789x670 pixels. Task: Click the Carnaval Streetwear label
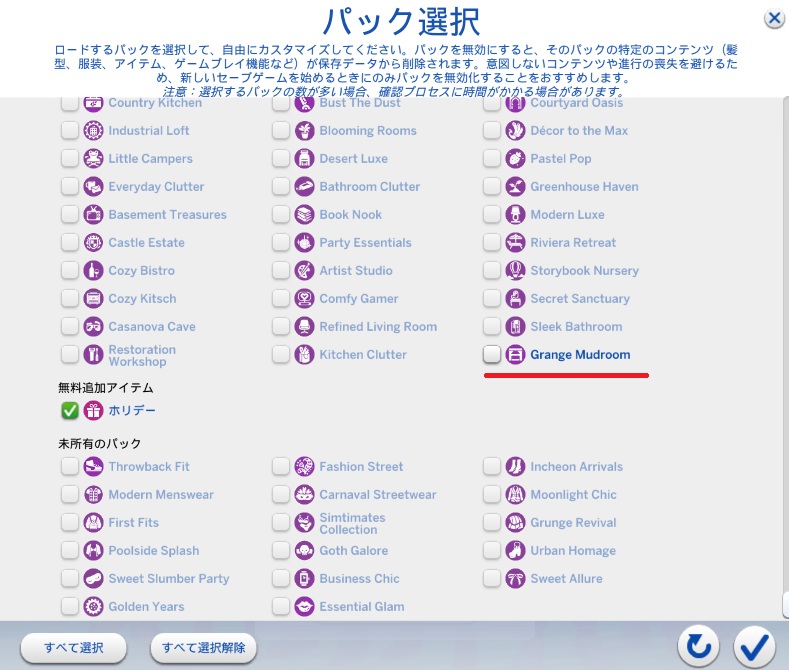click(378, 494)
